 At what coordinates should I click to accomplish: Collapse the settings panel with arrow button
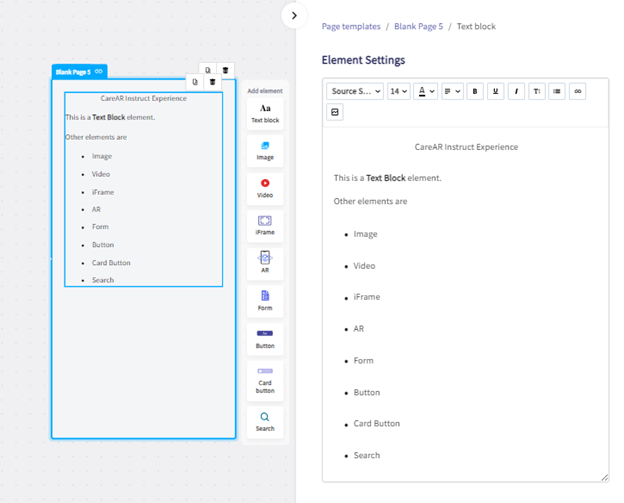tap(294, 16)
